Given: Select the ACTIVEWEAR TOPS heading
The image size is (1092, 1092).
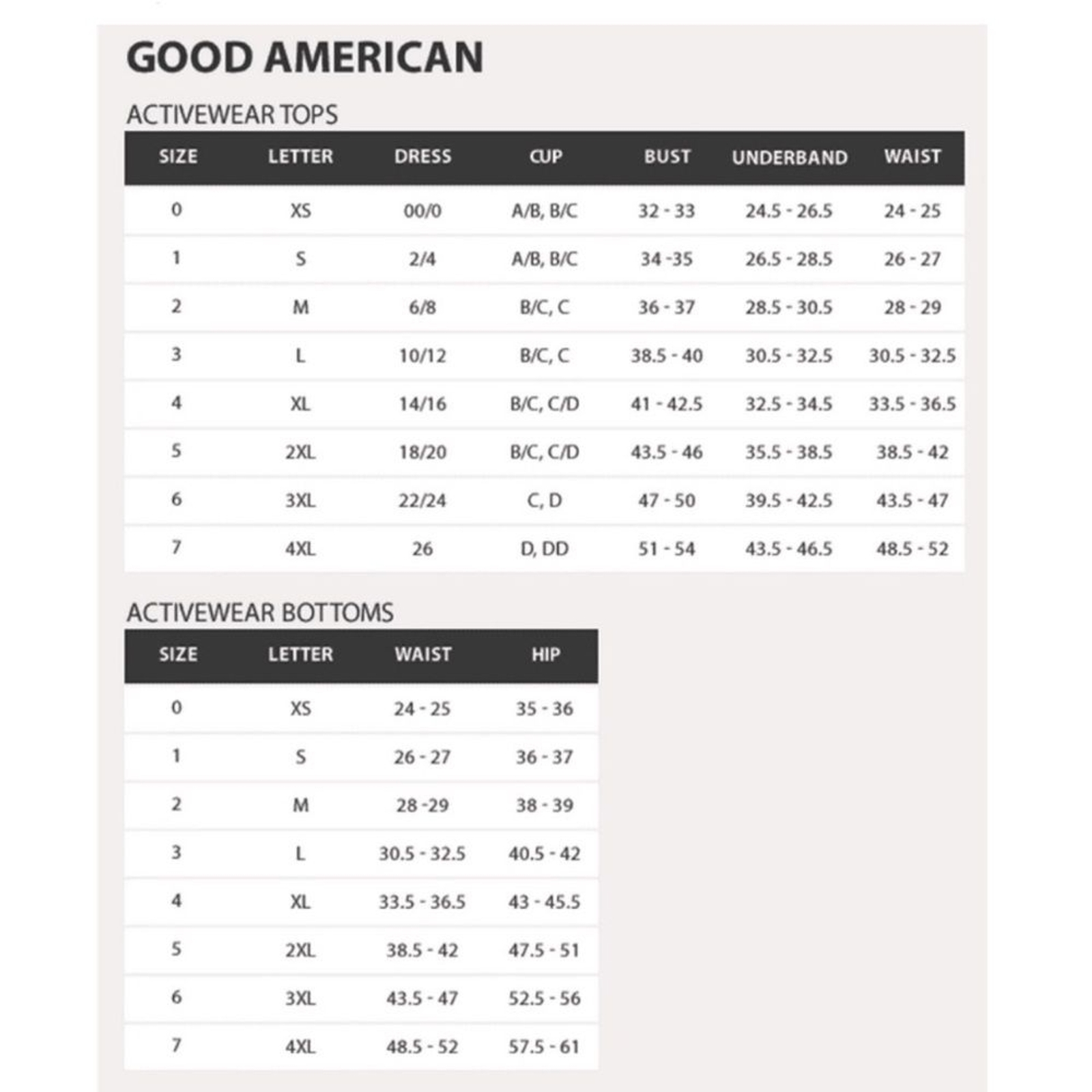Looking at the screenshot, I should pyautogui.click(x=232, y=115).
